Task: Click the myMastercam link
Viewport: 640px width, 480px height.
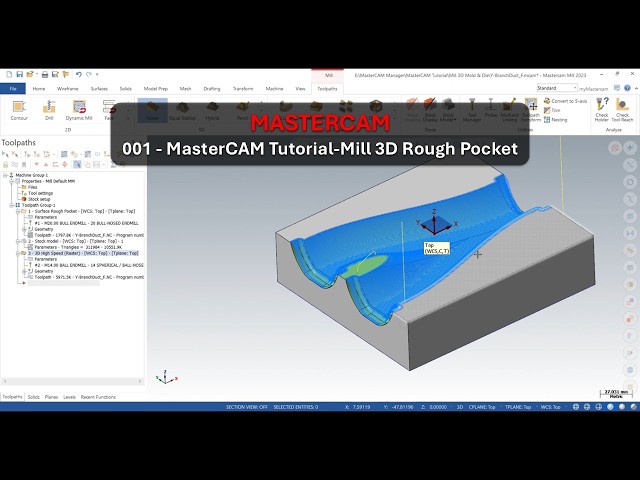Action: click(593, 89)
